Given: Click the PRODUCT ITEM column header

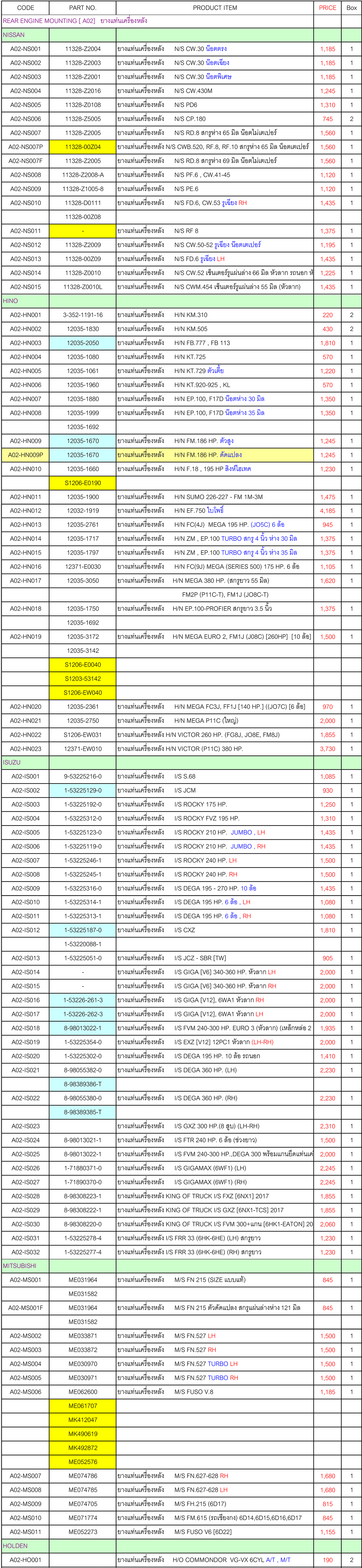Looking at the screenshot, I should pyautogui.click(x=215, y=7).
